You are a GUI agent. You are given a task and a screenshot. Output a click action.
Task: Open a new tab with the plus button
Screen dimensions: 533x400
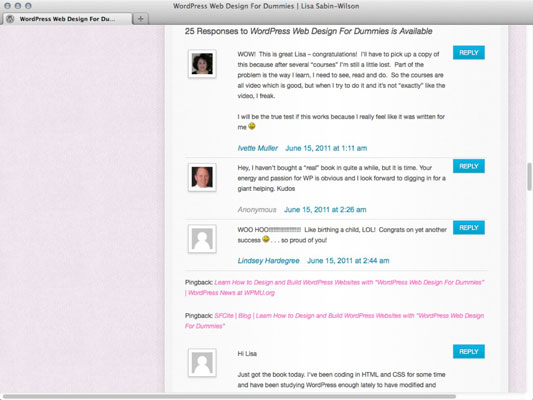(140, 19)
